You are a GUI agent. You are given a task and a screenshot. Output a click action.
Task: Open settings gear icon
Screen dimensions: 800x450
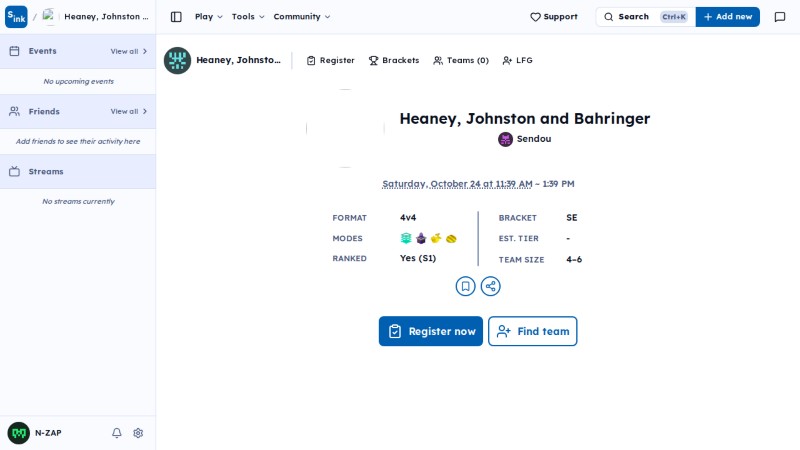(x=138, y=433)
